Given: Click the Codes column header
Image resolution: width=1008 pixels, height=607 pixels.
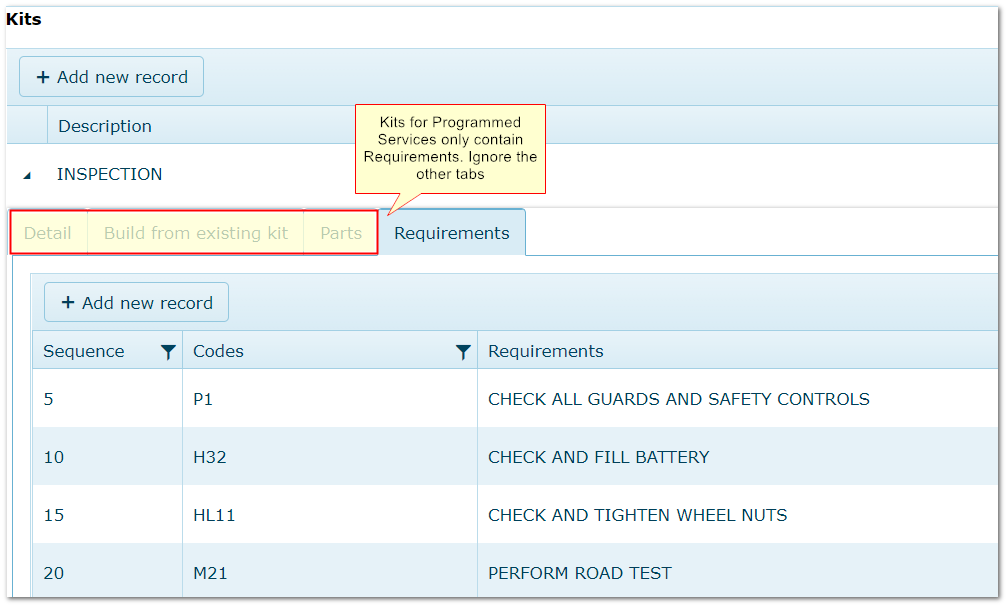Looking at the screenshot, I should [x=219, y=351].
